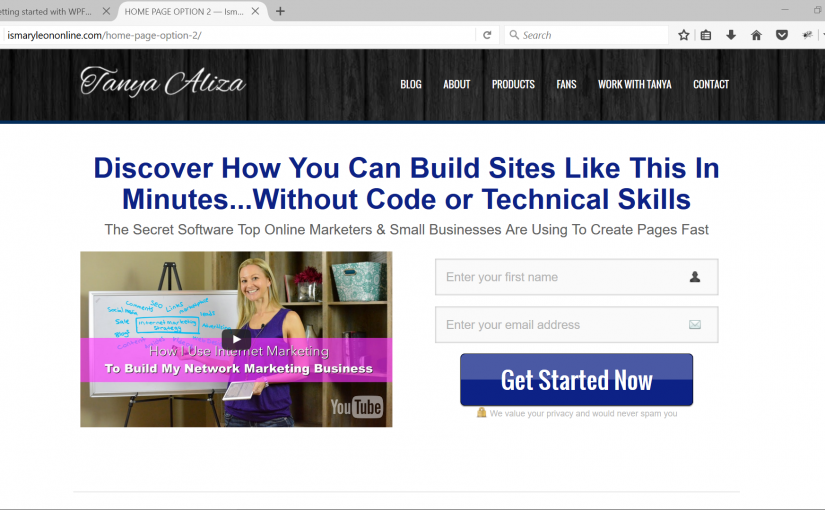This screenshot has height=510, width=825.
Task: Focus the first name input field
Action: pos(576,277)
